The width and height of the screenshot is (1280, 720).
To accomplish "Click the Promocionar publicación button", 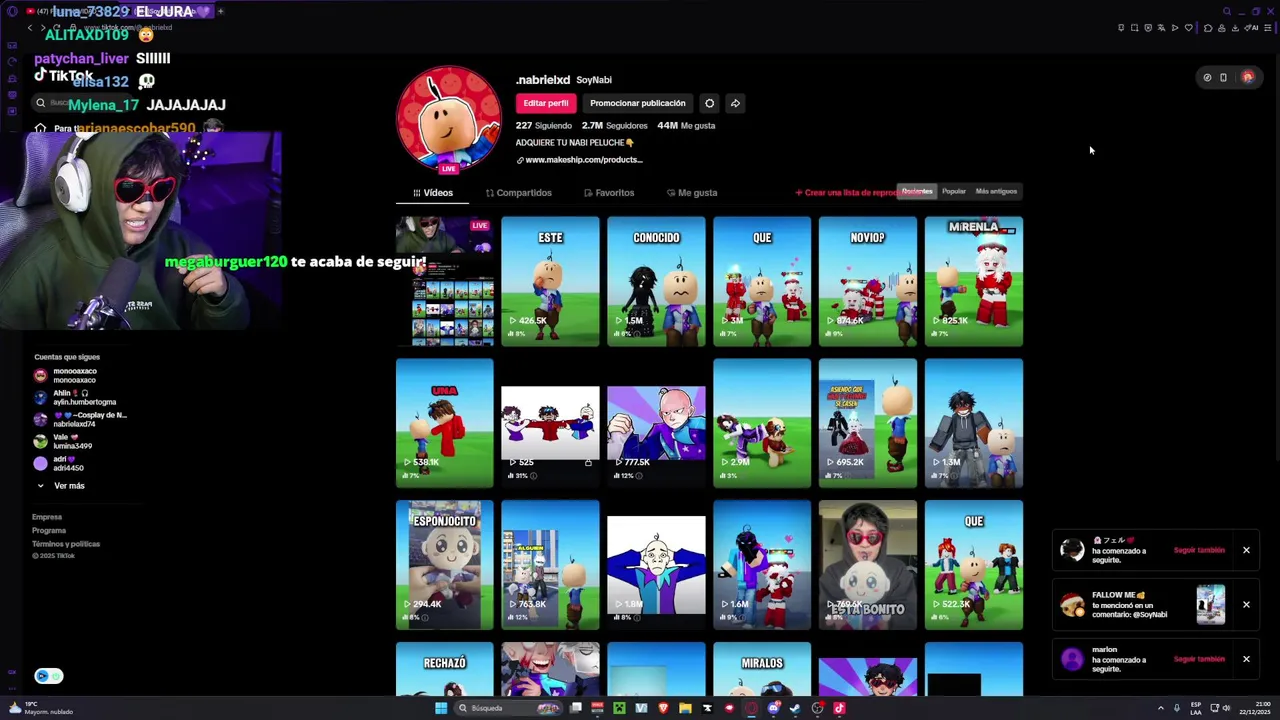I will click(x=638, y=103).
